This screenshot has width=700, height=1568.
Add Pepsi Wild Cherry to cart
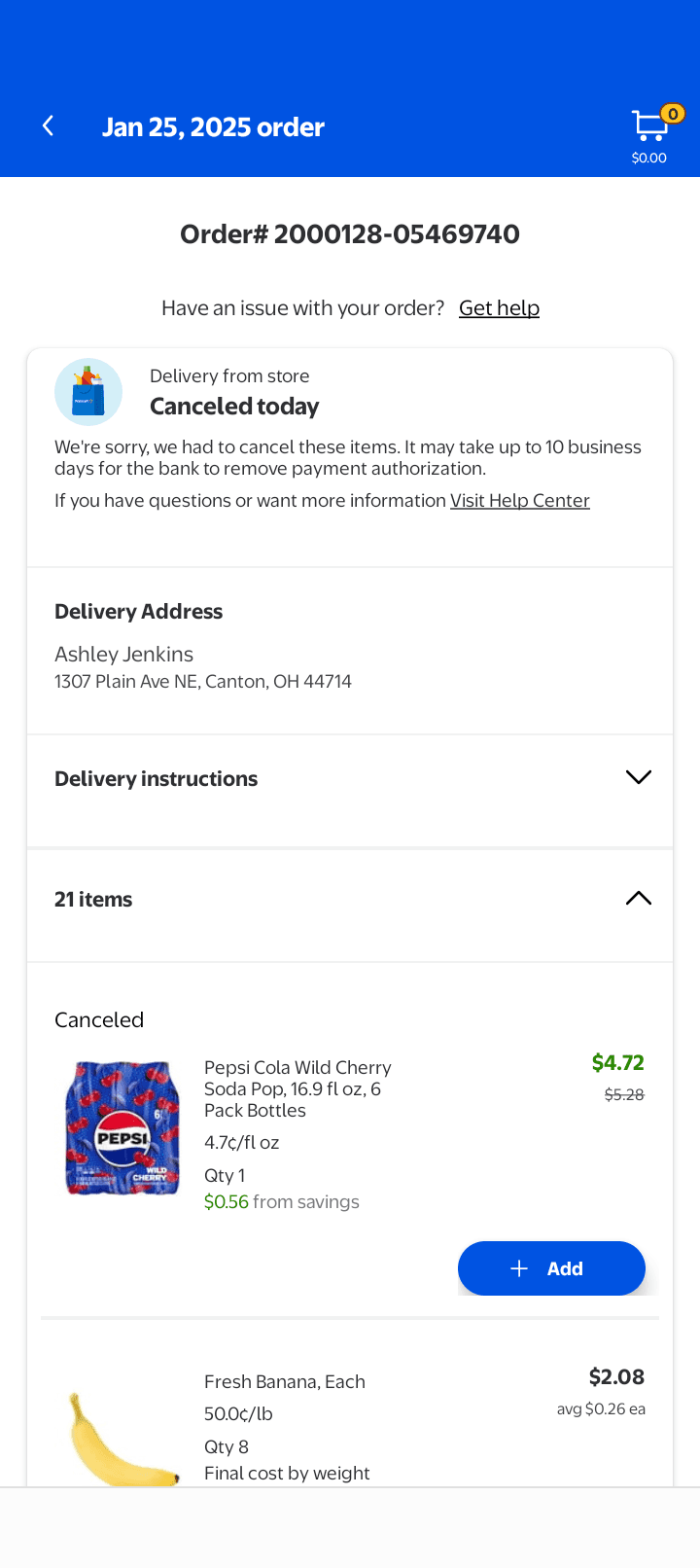point(551,1268)
